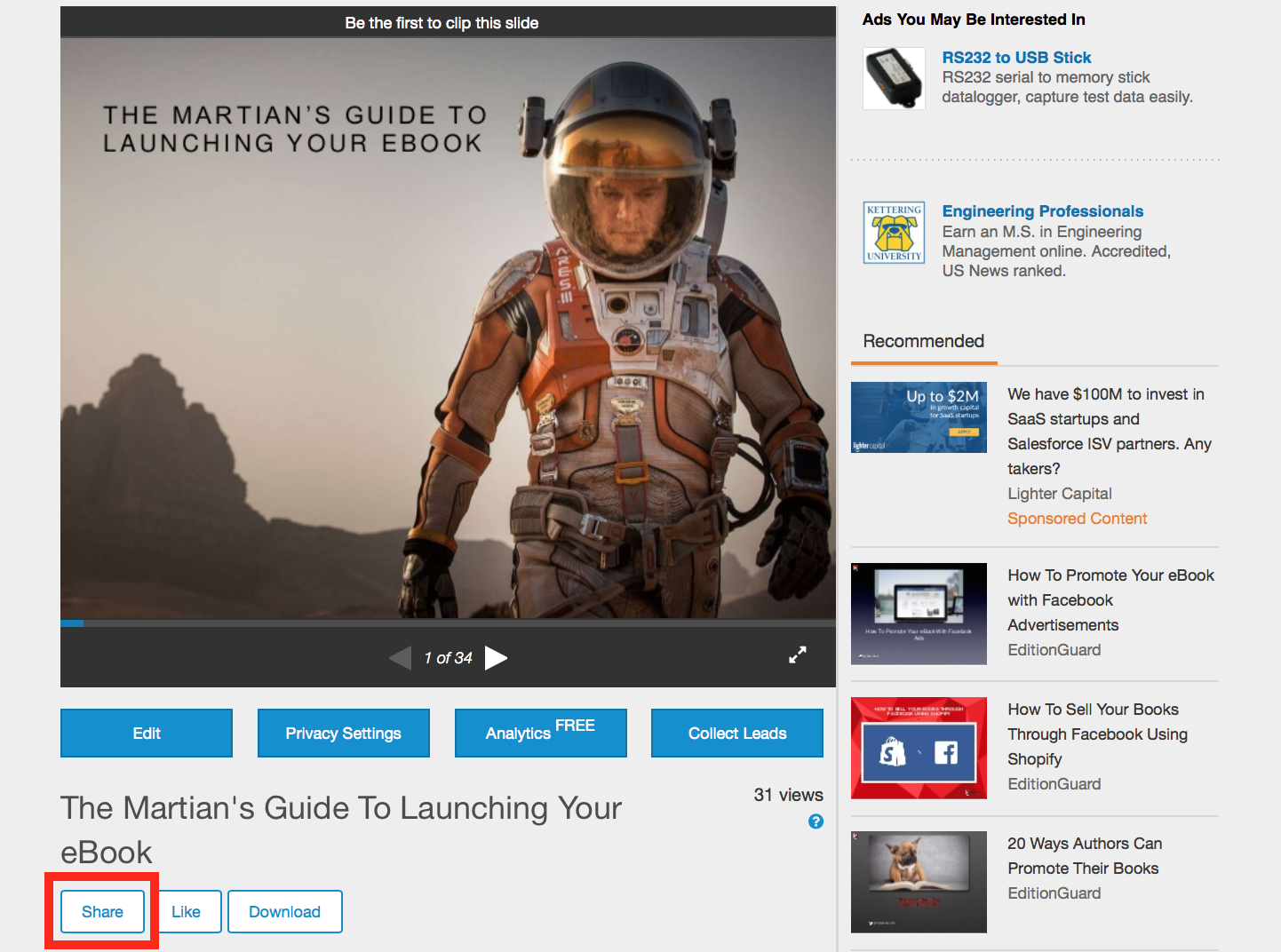Open Analytics FREE button
The image size is (1281, 952).
[x=541, y=733]
